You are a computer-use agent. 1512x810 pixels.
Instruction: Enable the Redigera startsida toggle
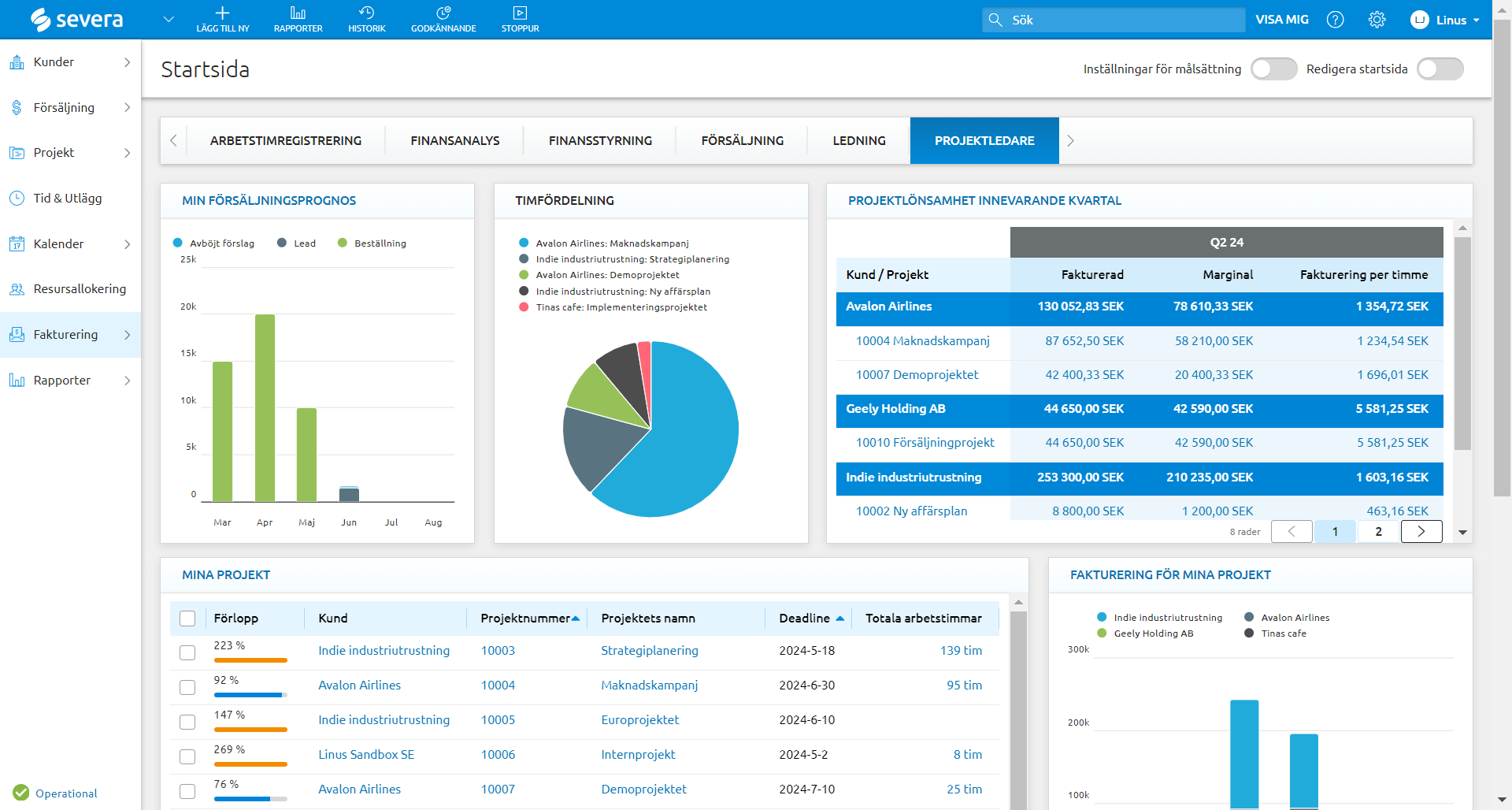pos(1440,69)
